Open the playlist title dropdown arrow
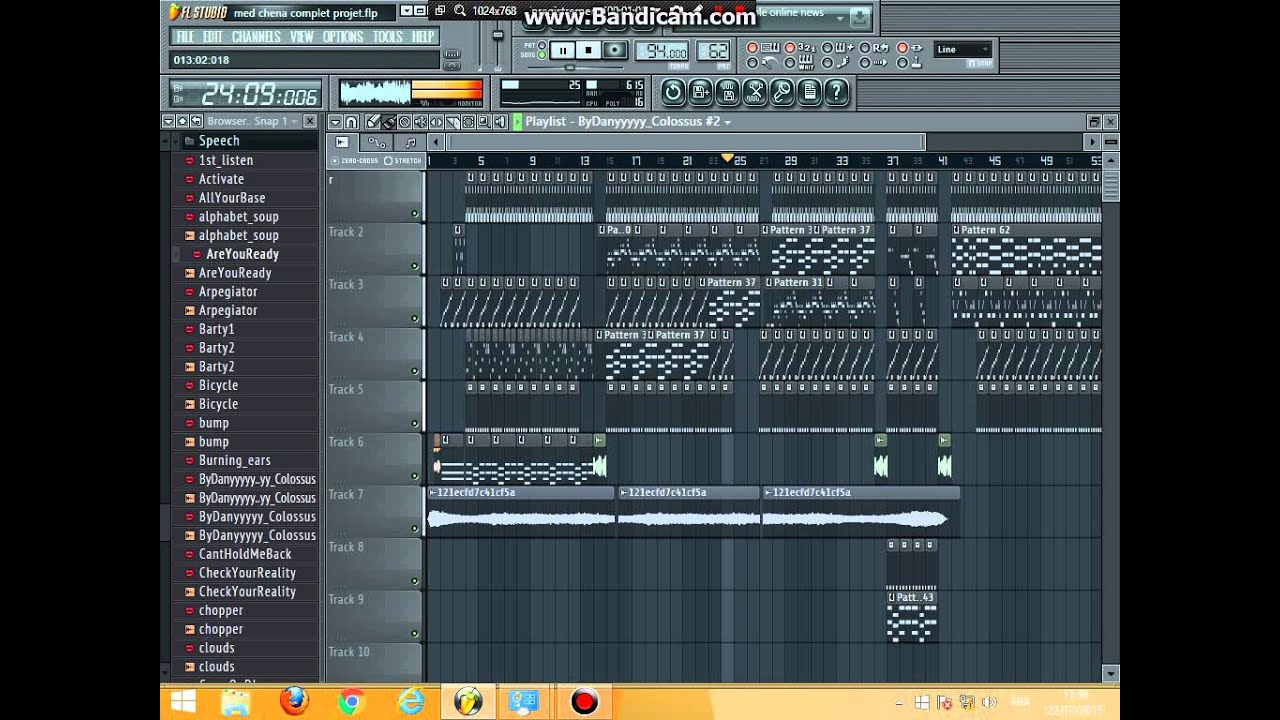 coord(728,122)
